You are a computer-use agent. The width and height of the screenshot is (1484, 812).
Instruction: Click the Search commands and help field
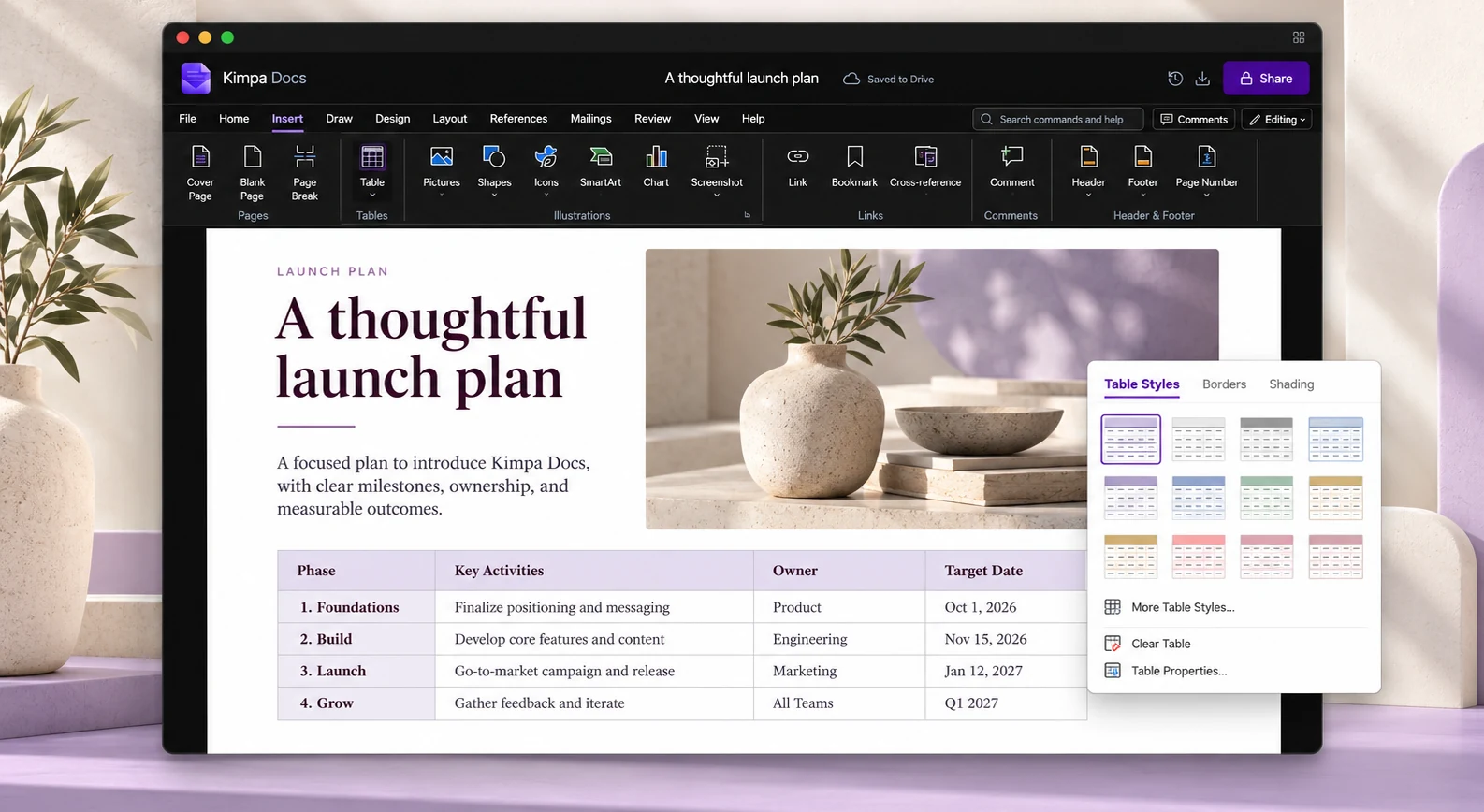click(x=1058, y=120)
